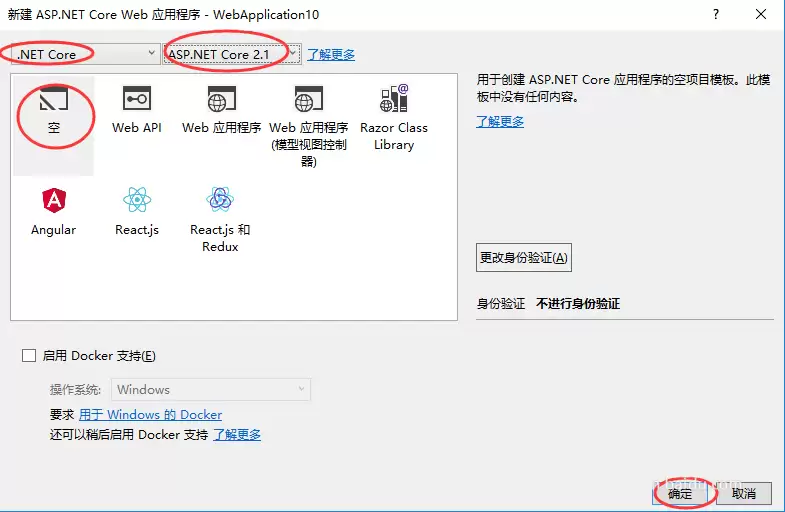Close the new ASP.NET Core dialog

click(761, 14)
